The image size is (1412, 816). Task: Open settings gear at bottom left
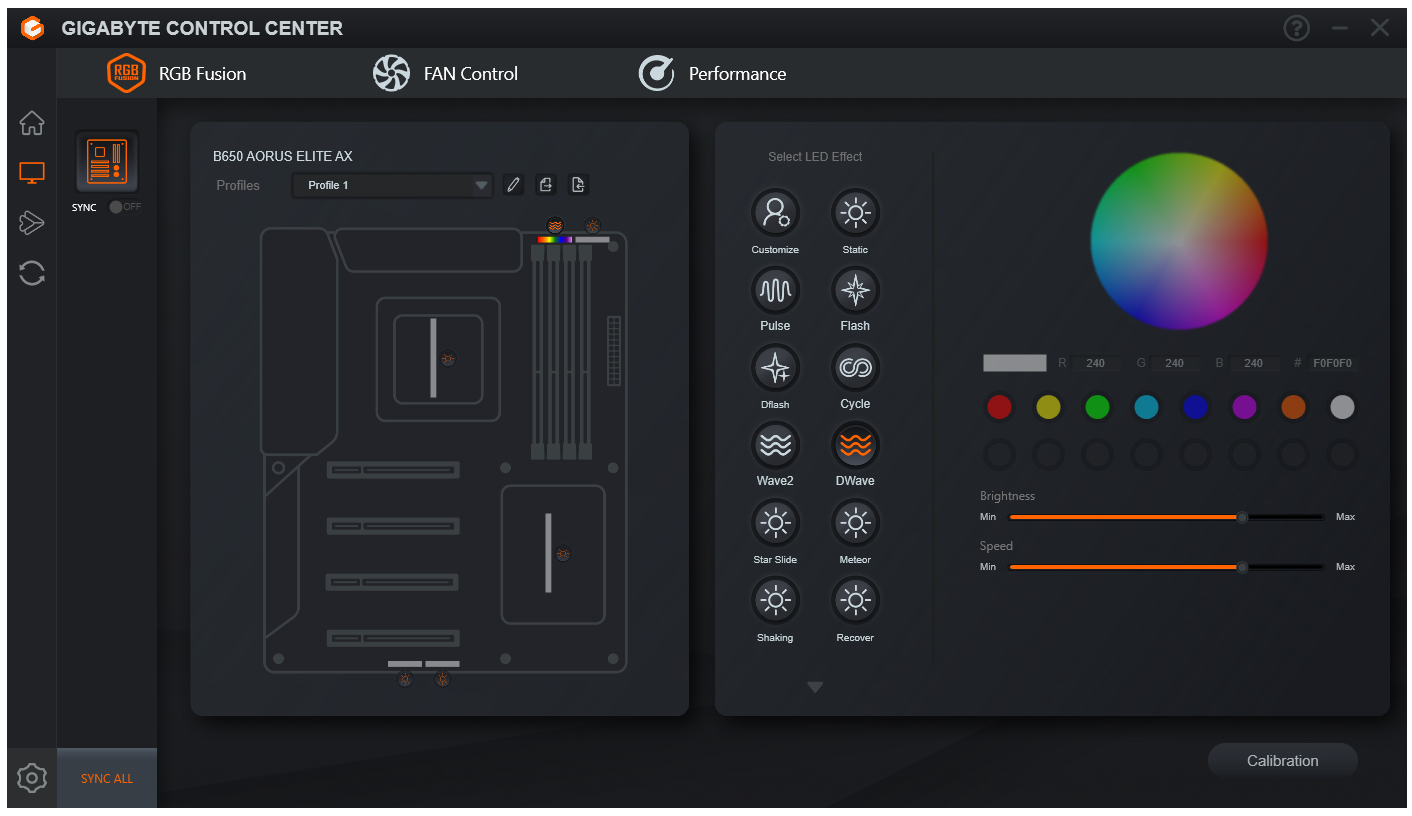[x=32, y=777]
